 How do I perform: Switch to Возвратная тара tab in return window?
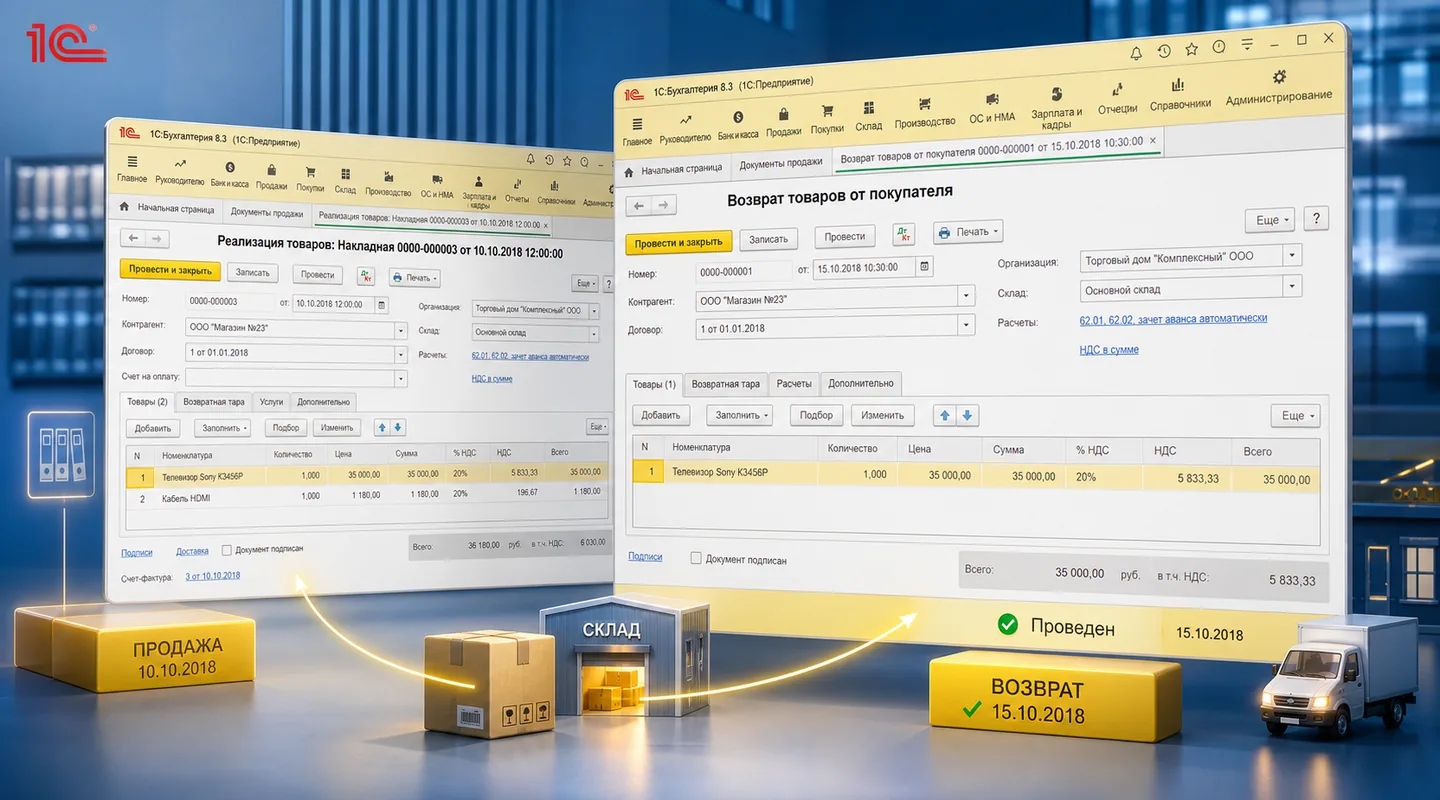click(x=726, y=384)
